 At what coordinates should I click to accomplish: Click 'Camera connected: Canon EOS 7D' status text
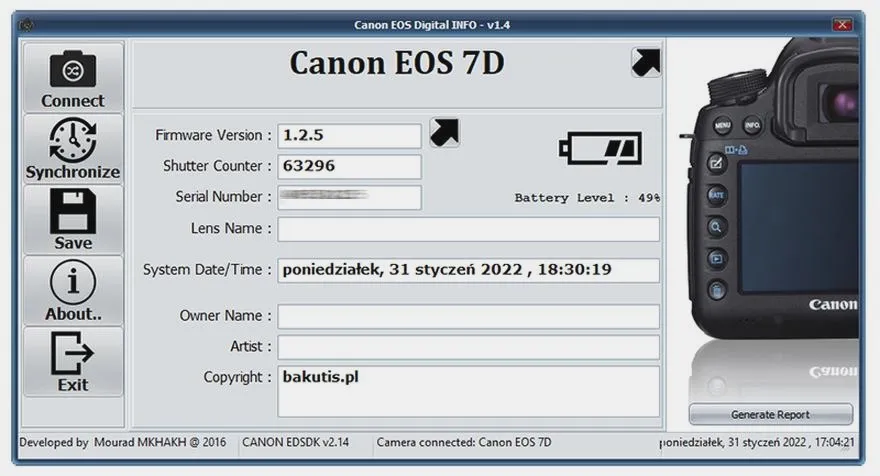(x=464, y=442)
